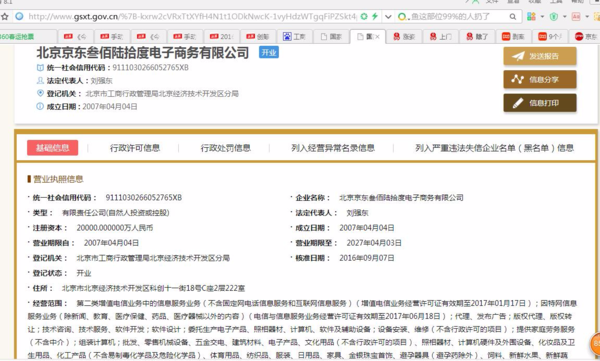Click the 营业执照信息 section heading
600x361 pixels.
tap(58, 179)
